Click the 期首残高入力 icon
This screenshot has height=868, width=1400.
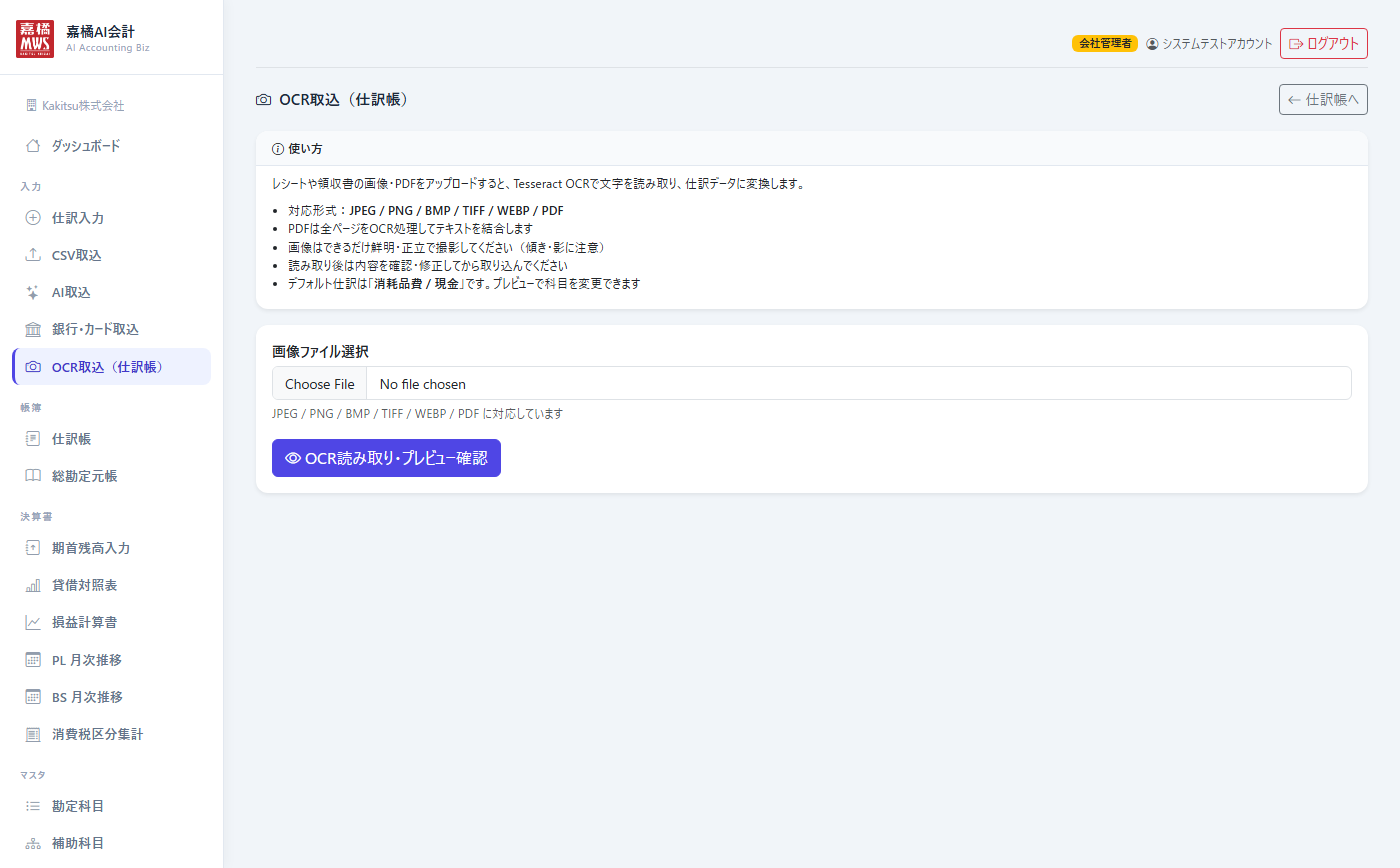[x=33, y=548]
